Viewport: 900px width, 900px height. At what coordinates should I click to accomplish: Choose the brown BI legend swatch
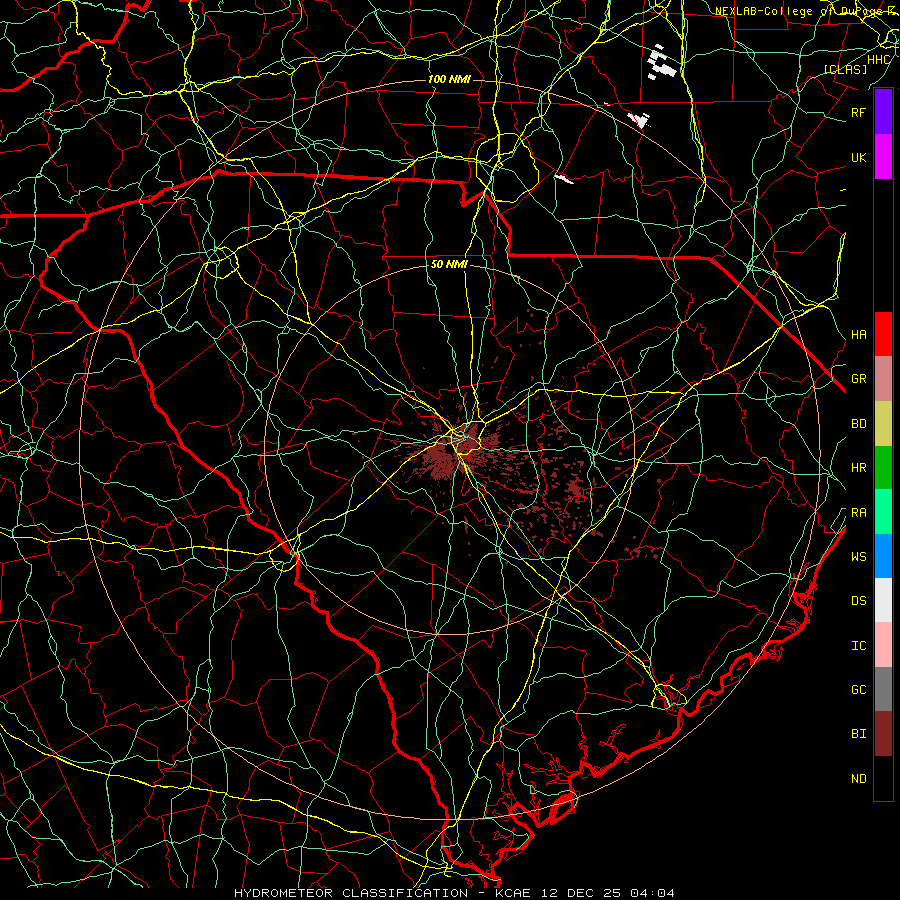pos(883,734)
